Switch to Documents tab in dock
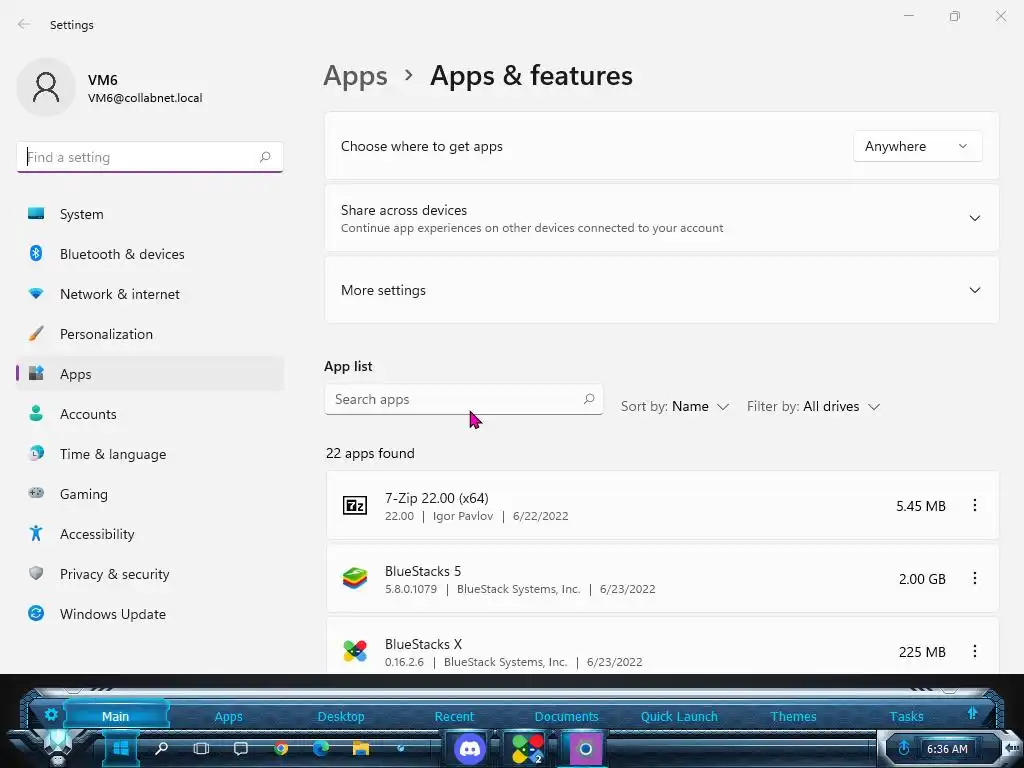 coord(566,716)
